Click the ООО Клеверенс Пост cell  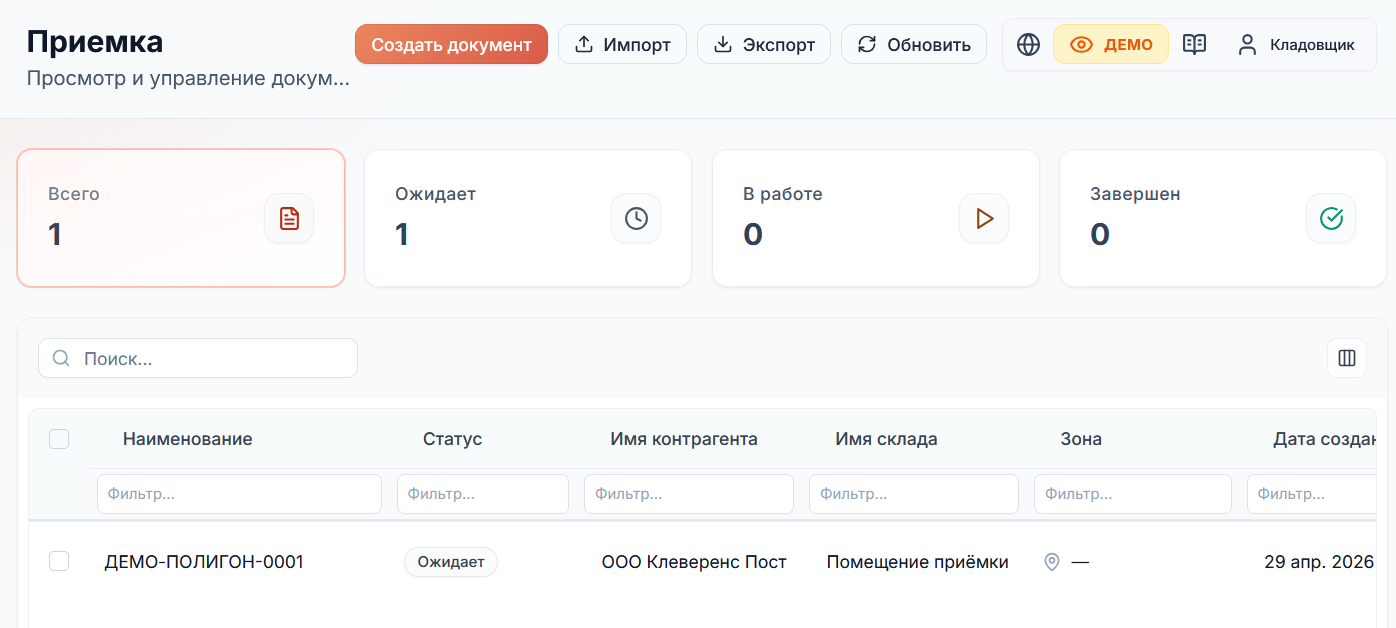[694, 562]
